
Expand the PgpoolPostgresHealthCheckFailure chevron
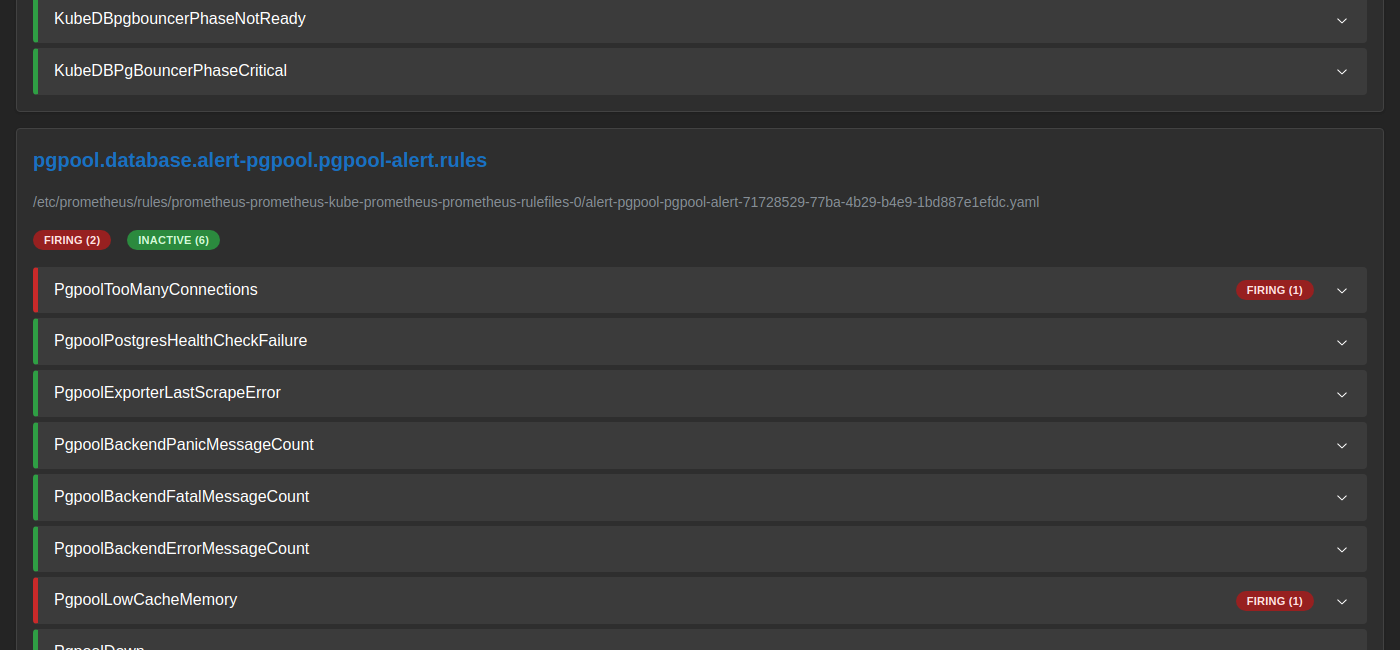[1342, 342]
